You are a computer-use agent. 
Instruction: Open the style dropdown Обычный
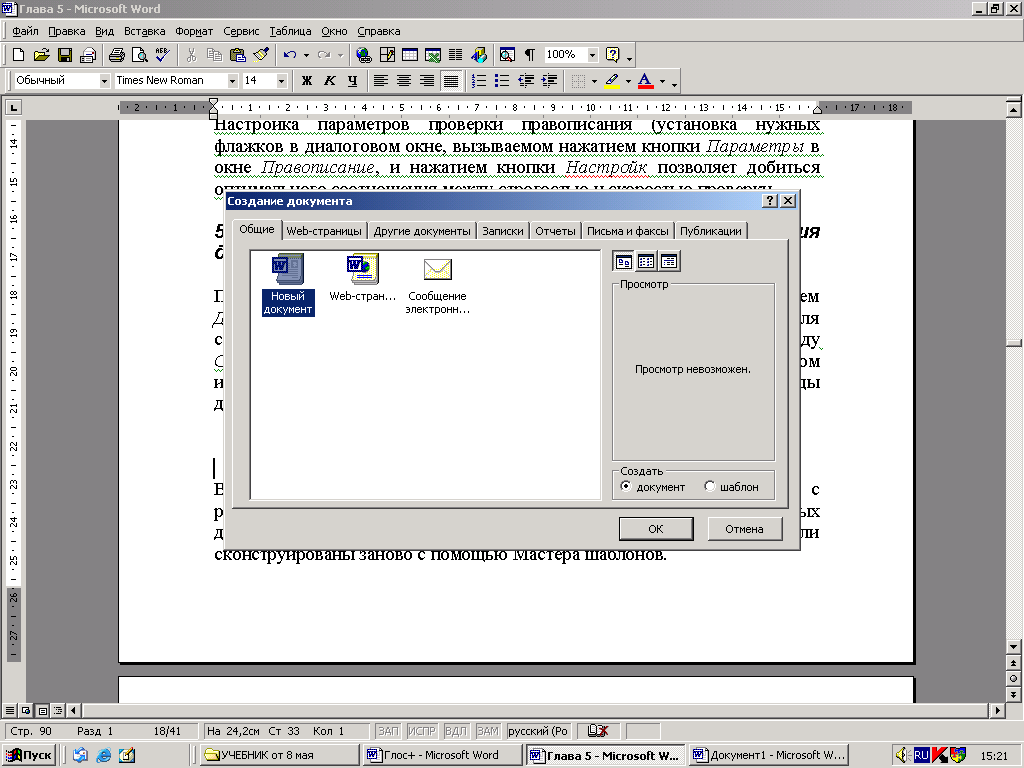coord(104,80)
